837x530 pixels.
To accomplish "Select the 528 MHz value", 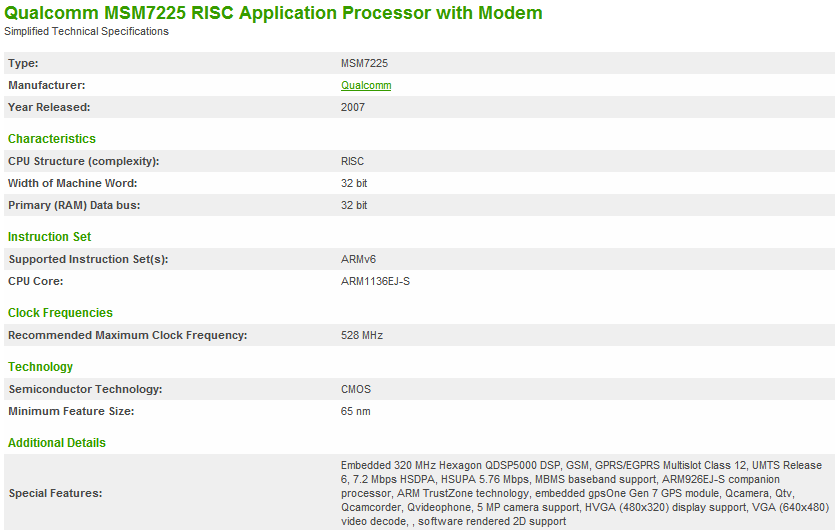I will tap(362, 335).
